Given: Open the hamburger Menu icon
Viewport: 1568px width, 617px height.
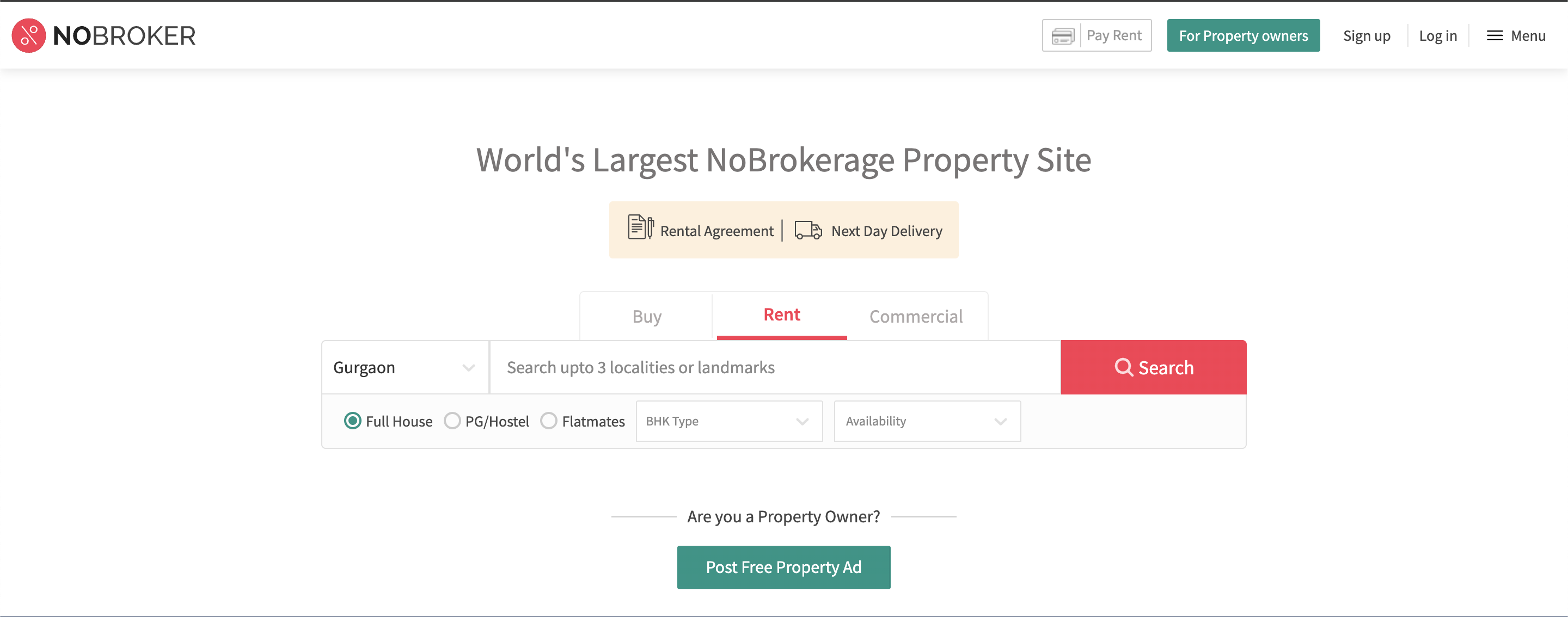Looking at the screenshot, I should pos(1494,35).
